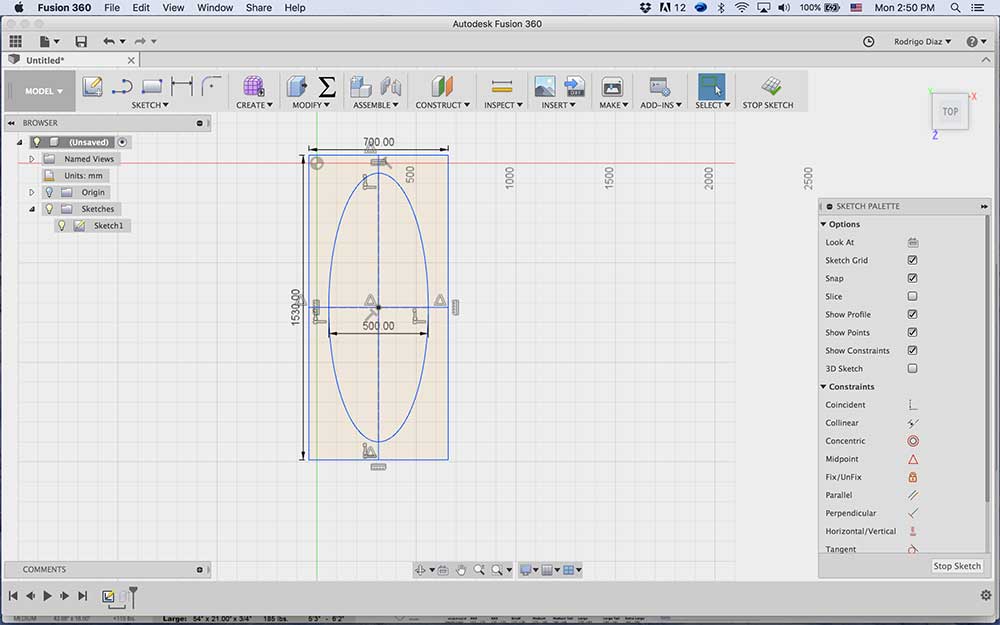The width and height of the screenshot is (1000, 625).
Task: Click the Scripts Add-Ins icon
Action: click(x=659, y=86)
